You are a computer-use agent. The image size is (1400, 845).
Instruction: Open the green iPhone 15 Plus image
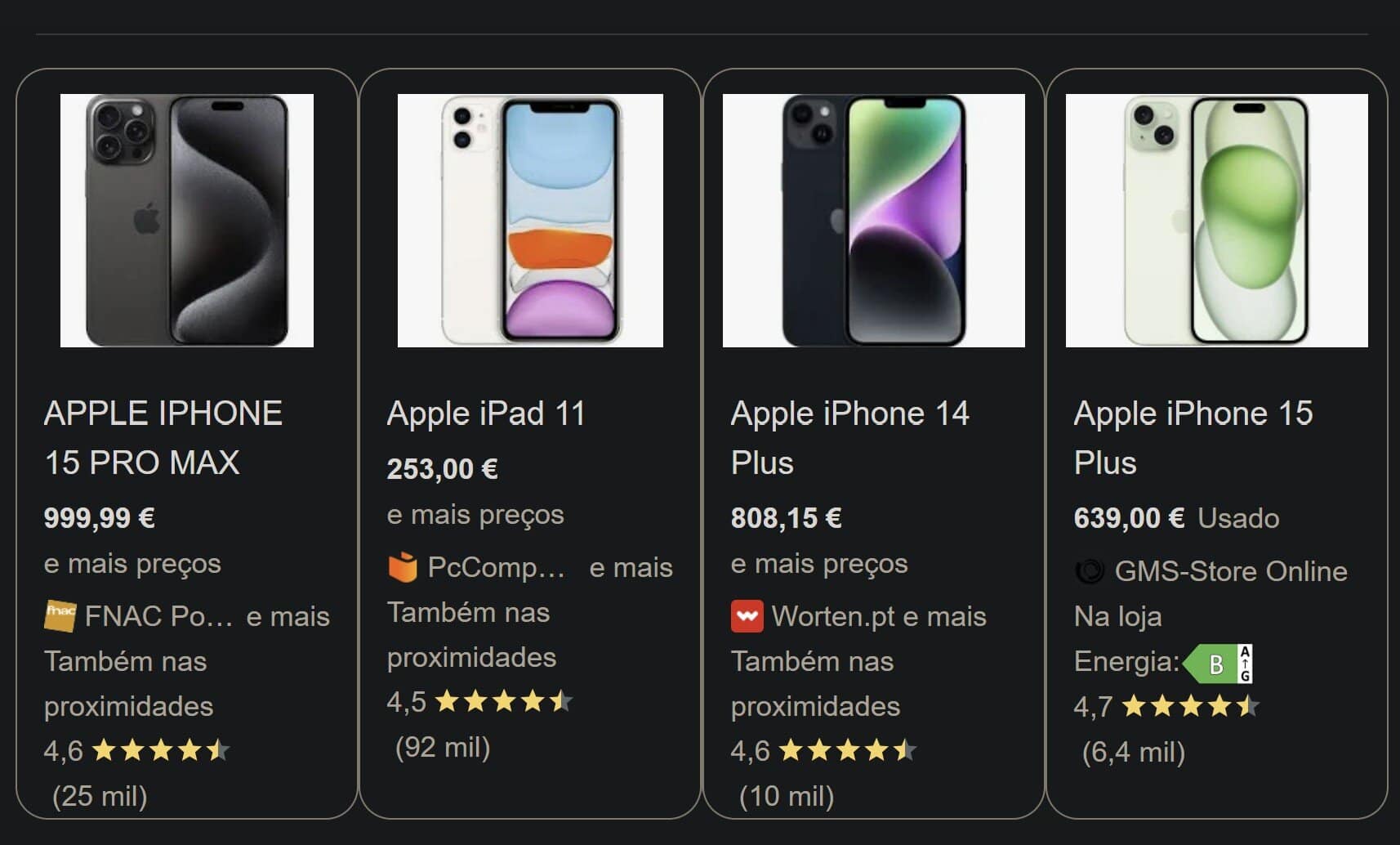1216,221
